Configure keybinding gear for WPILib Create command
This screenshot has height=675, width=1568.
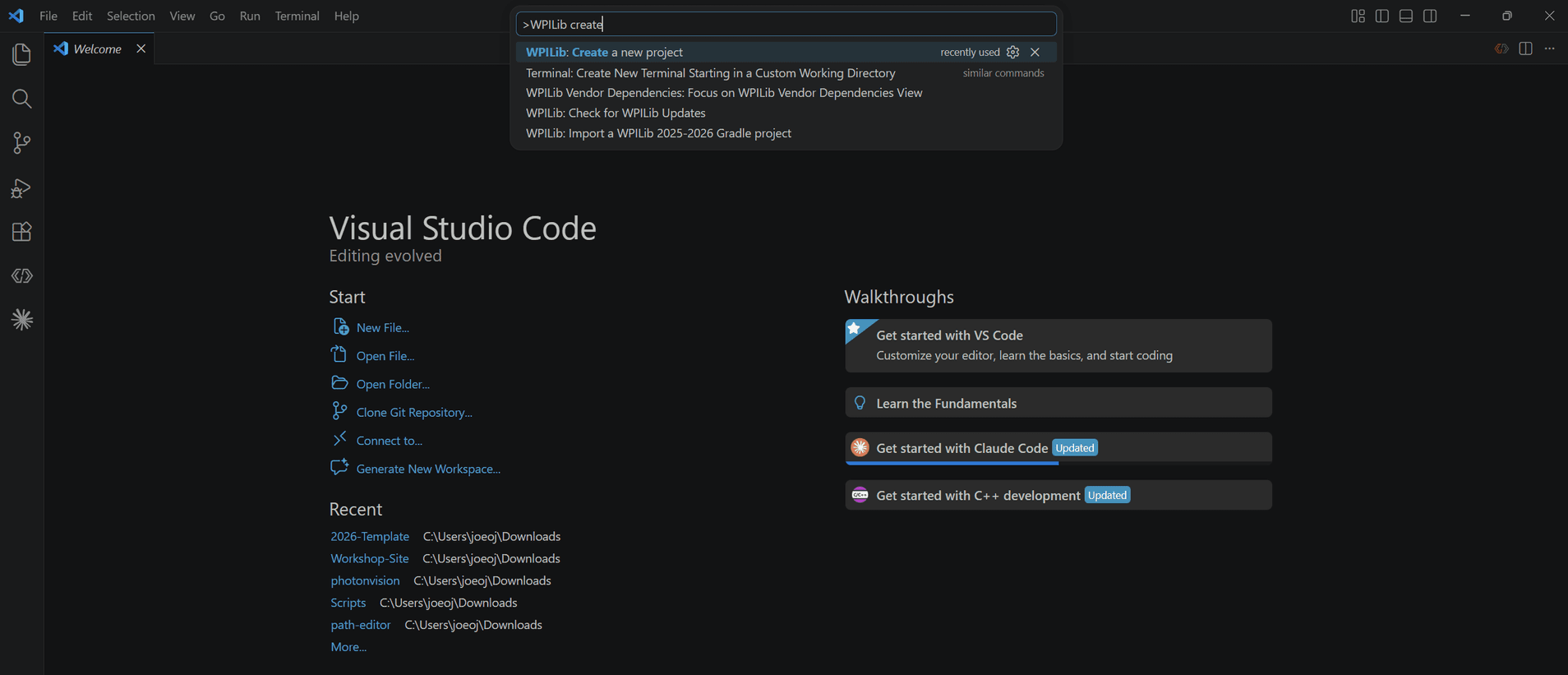tap(1013, 52)
